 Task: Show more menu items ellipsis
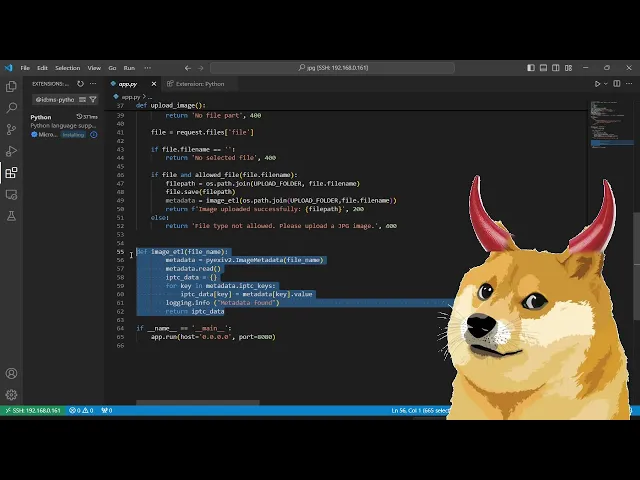tap(147, 68)
